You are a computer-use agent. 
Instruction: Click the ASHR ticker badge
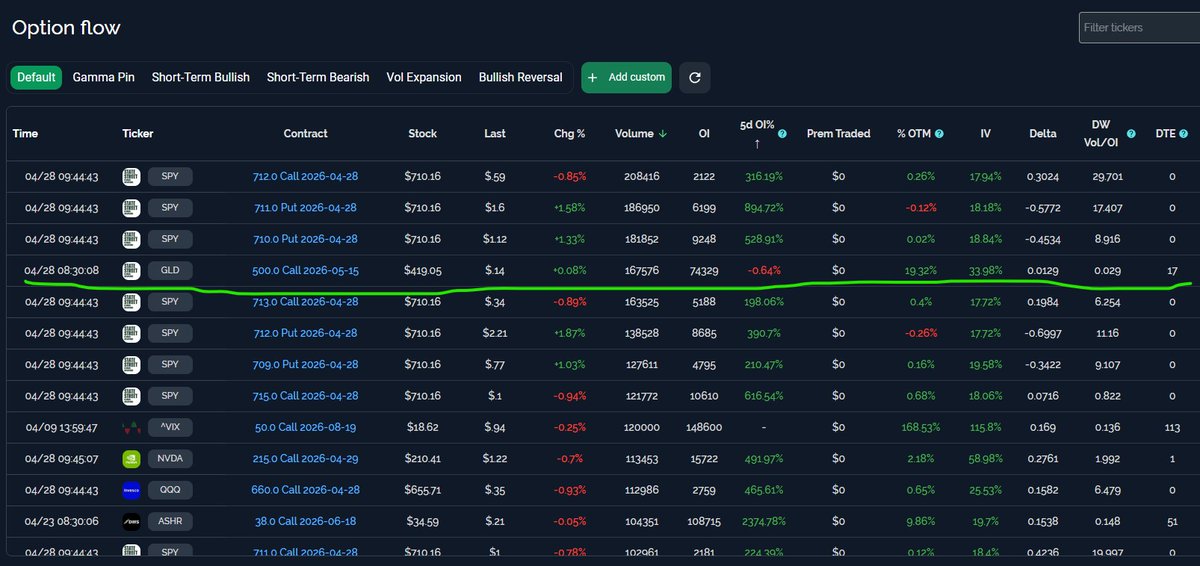tap(170, 522)
